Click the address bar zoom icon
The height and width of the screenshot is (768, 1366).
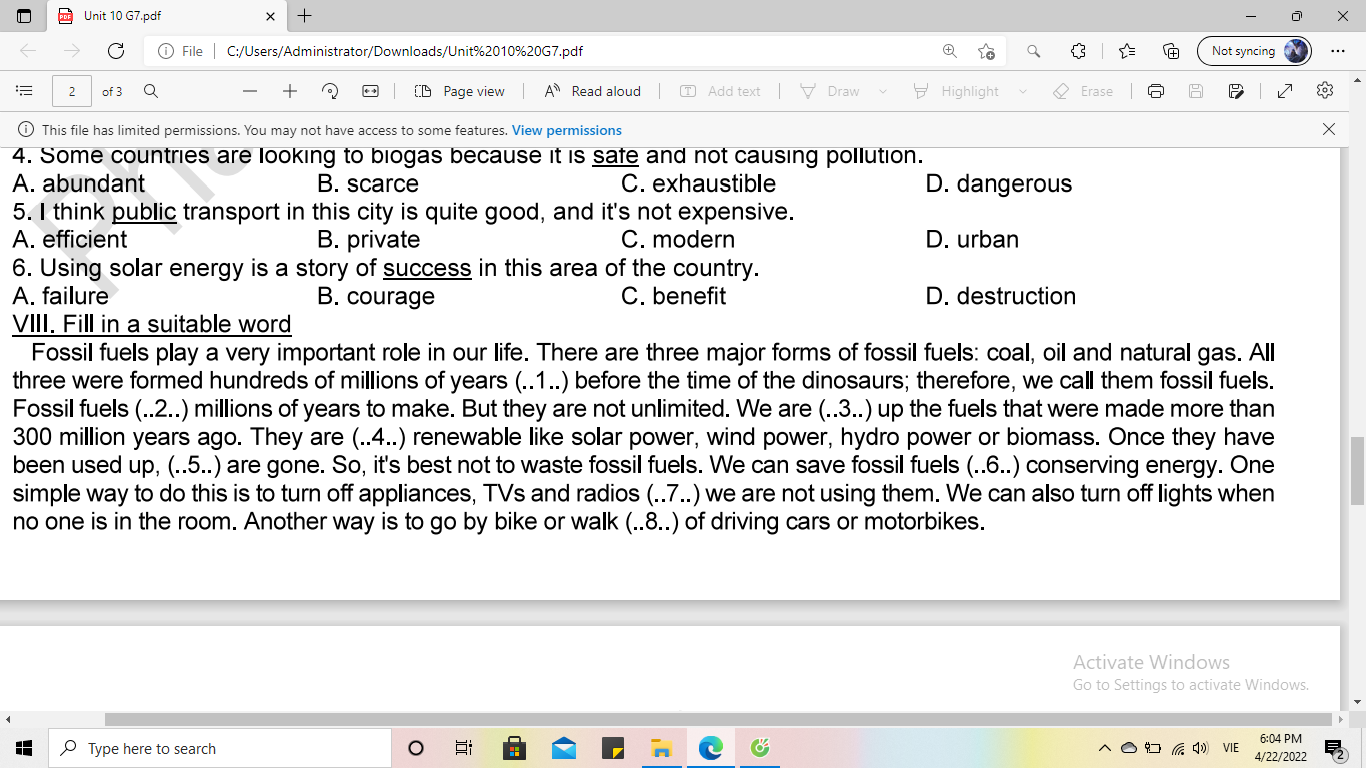point(949,51)
